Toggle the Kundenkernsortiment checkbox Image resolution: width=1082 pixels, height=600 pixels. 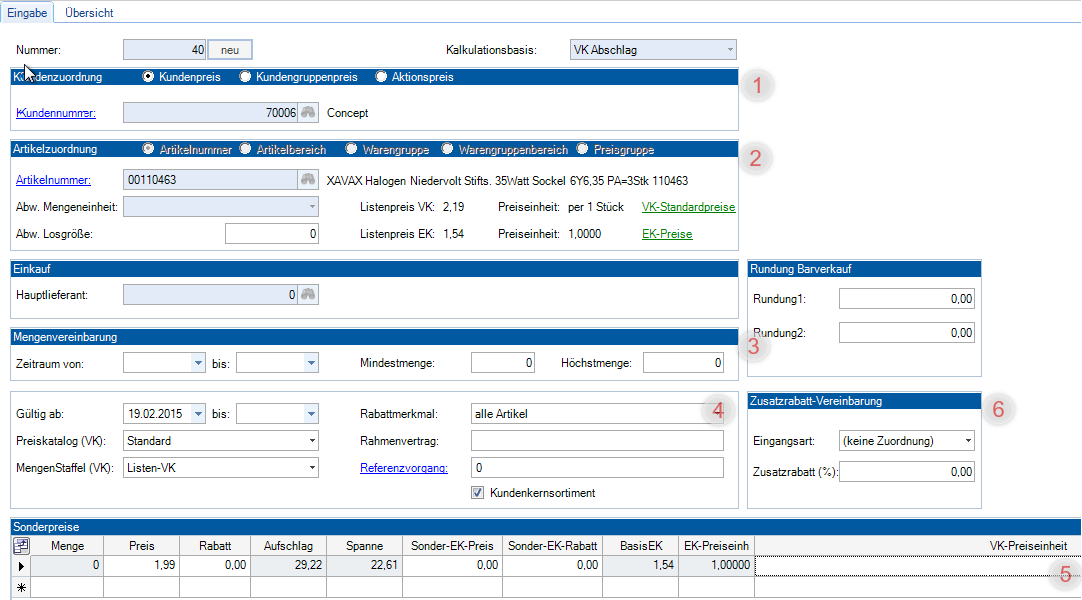[x=478, y=493]
